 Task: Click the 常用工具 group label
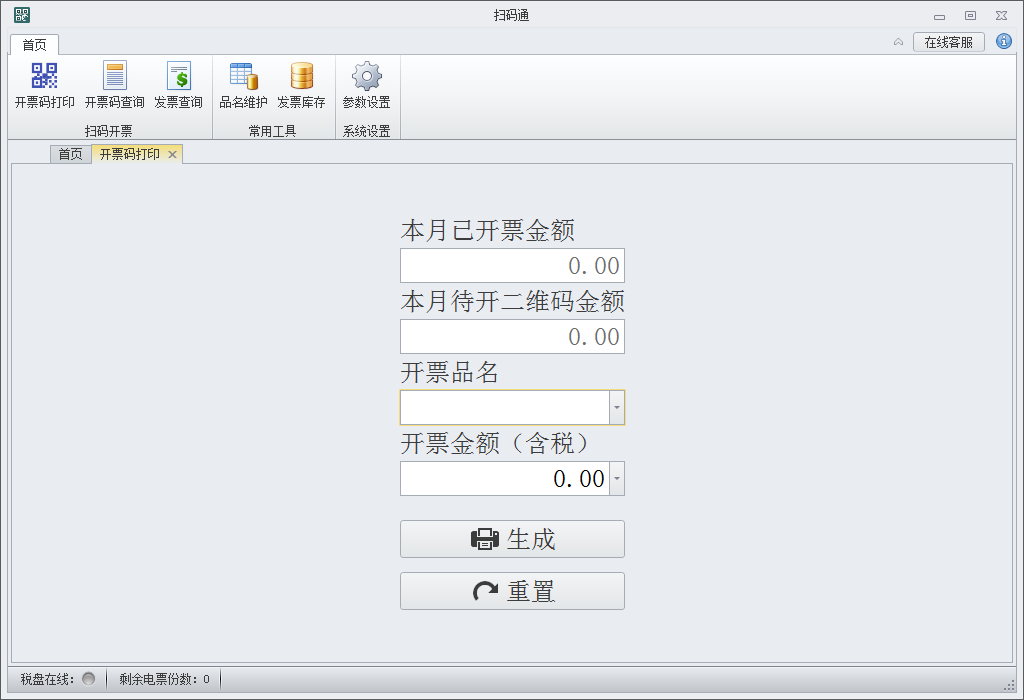point(272,131)
